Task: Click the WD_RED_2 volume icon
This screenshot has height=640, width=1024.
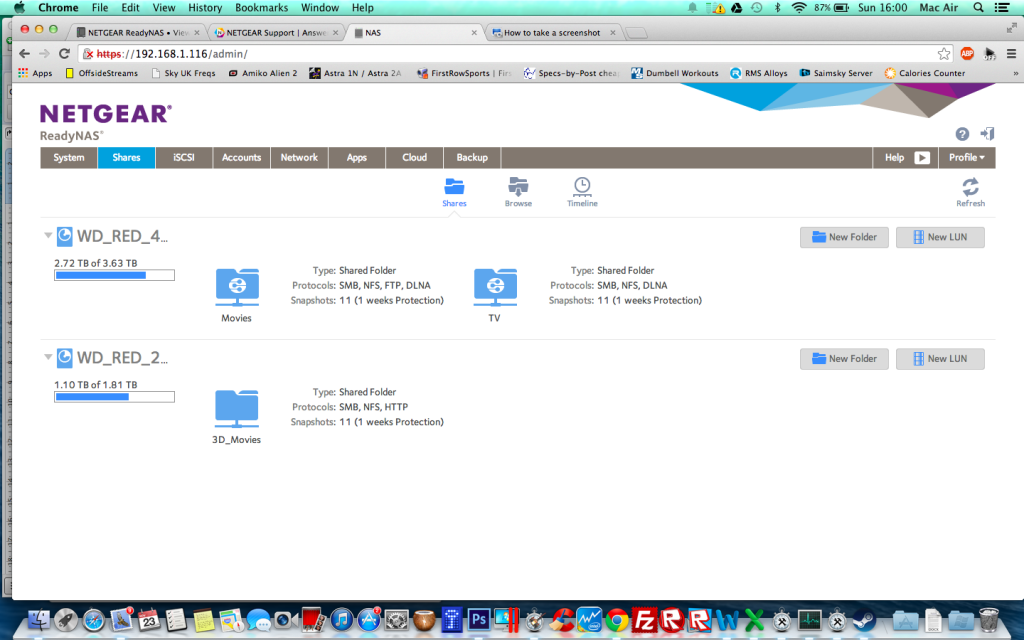Action: [x=65, y=358]
